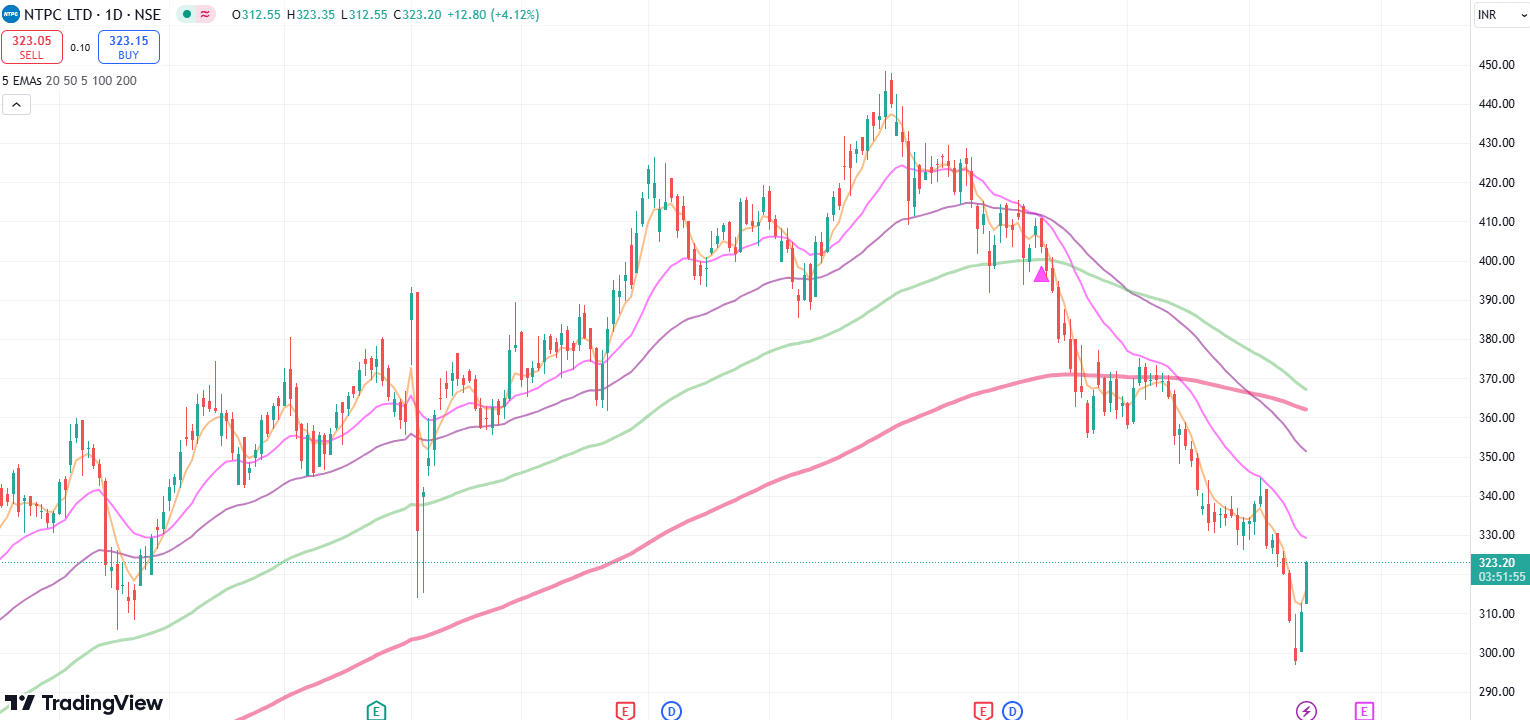Click the green E earnings marker
The height and width of the screenshot is (720, 1530).
(376, 711)
